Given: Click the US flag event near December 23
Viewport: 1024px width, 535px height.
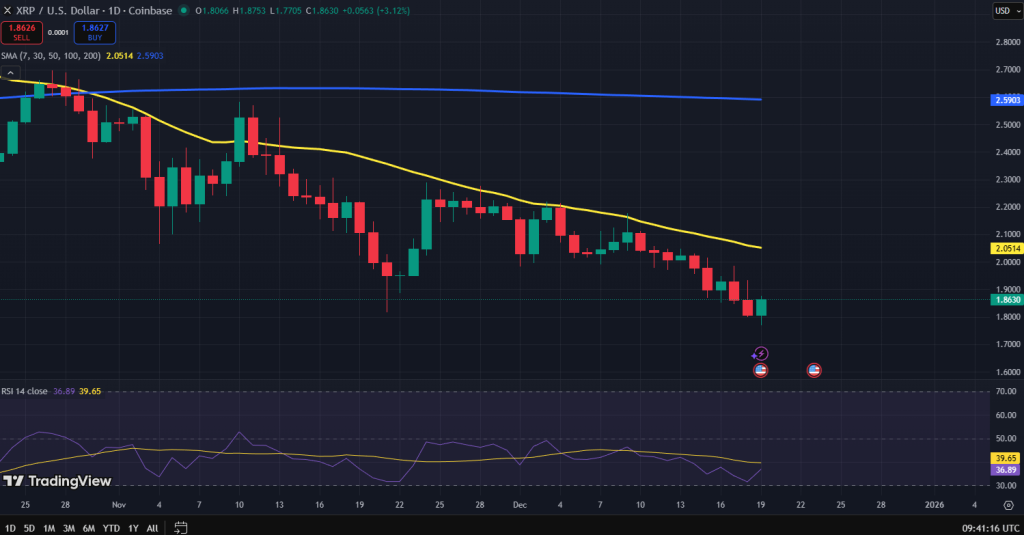Looking at the screenshot, I should click(x=814, y=370).
